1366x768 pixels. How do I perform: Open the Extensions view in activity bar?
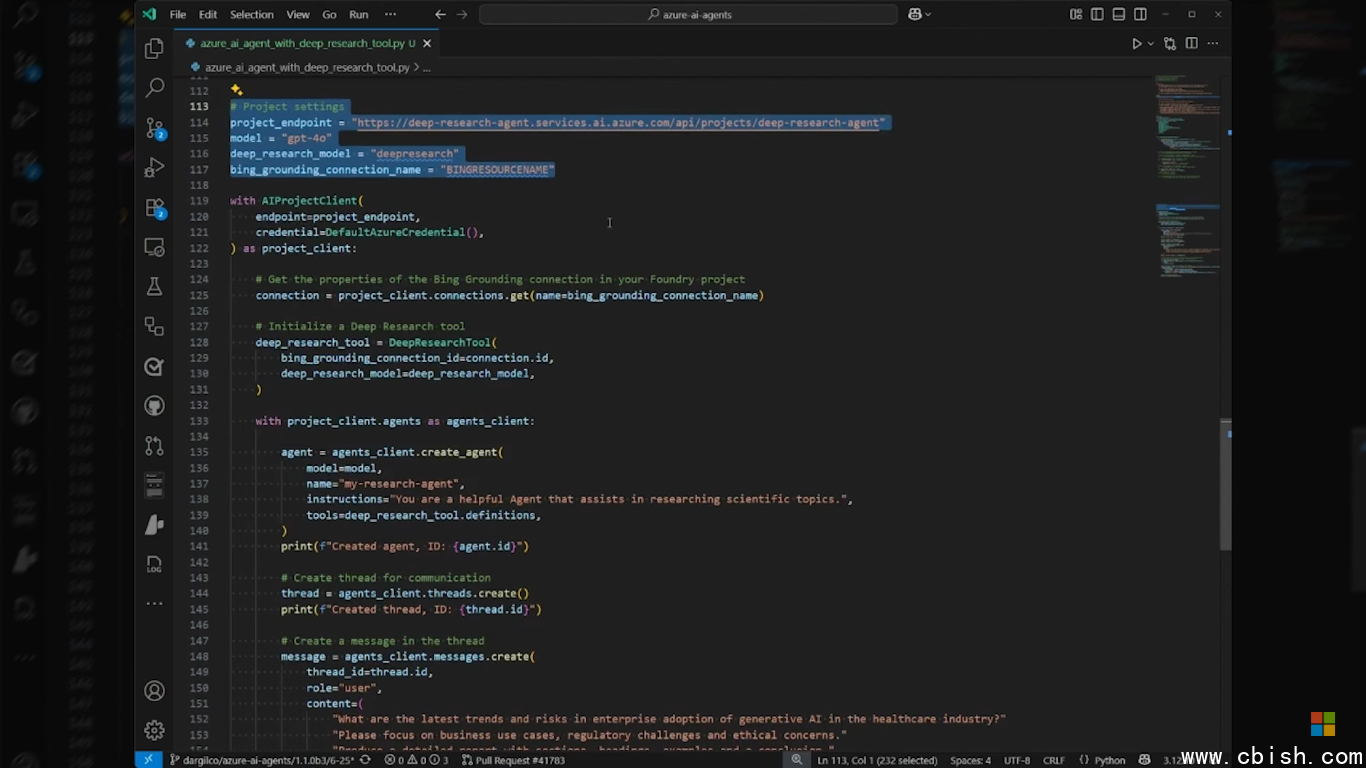(154, 207)
